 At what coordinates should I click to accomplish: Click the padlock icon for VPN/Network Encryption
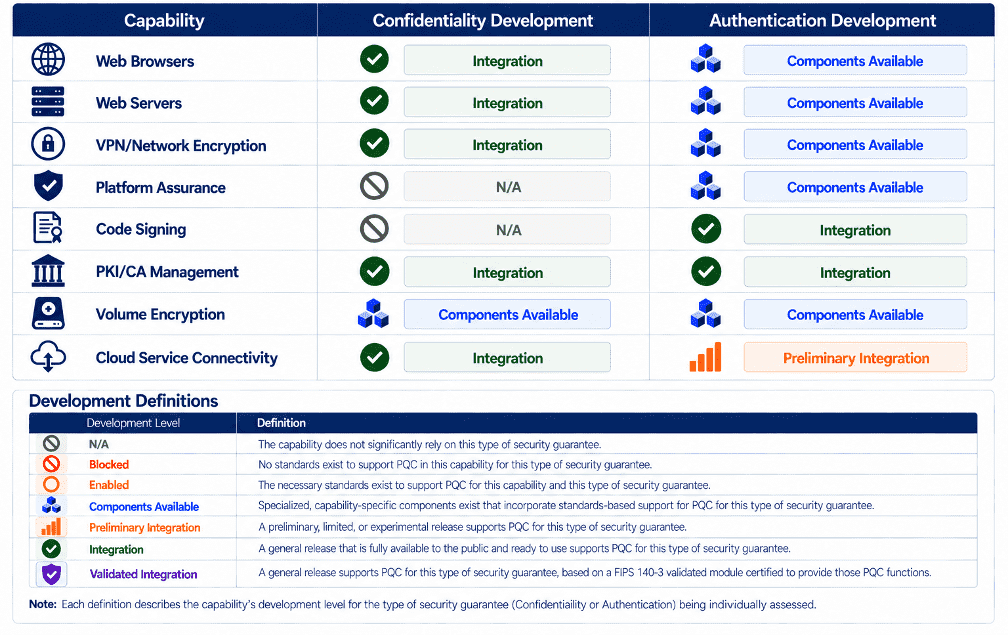48,144
